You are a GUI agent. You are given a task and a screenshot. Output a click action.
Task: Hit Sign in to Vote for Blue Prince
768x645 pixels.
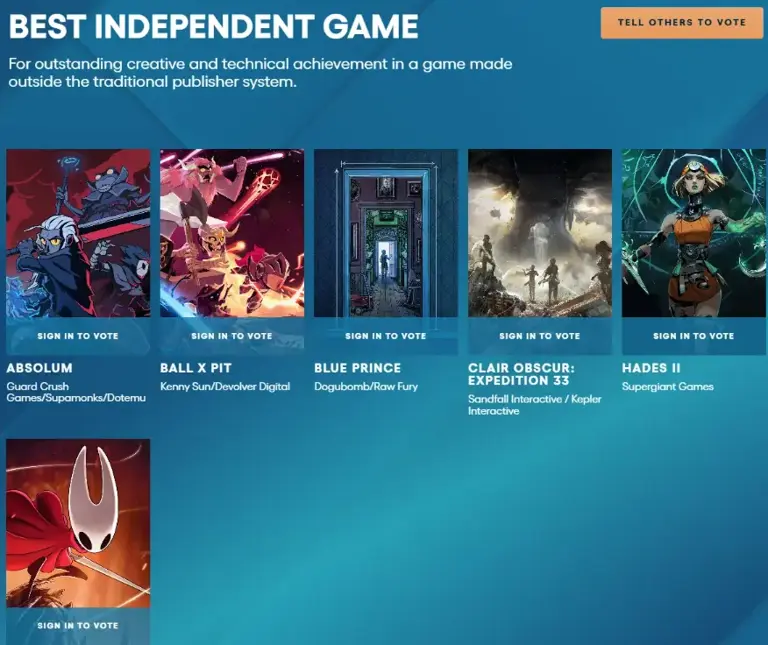click(386, 336)
